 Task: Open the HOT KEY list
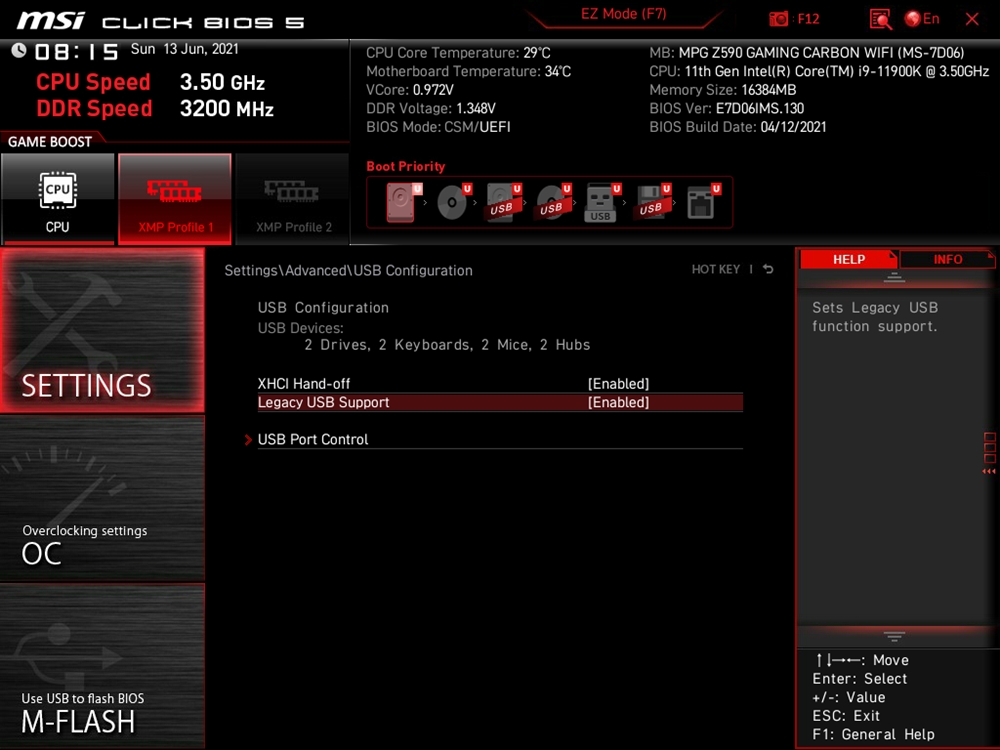[x=716, y=269]
